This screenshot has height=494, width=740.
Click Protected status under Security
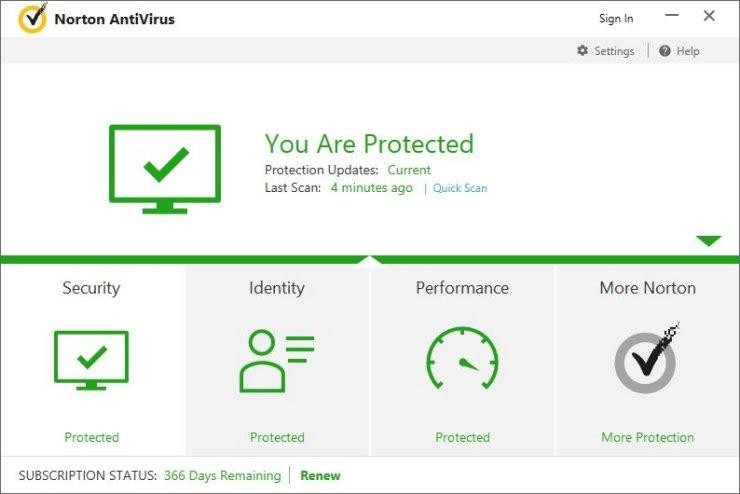[92, 437]
